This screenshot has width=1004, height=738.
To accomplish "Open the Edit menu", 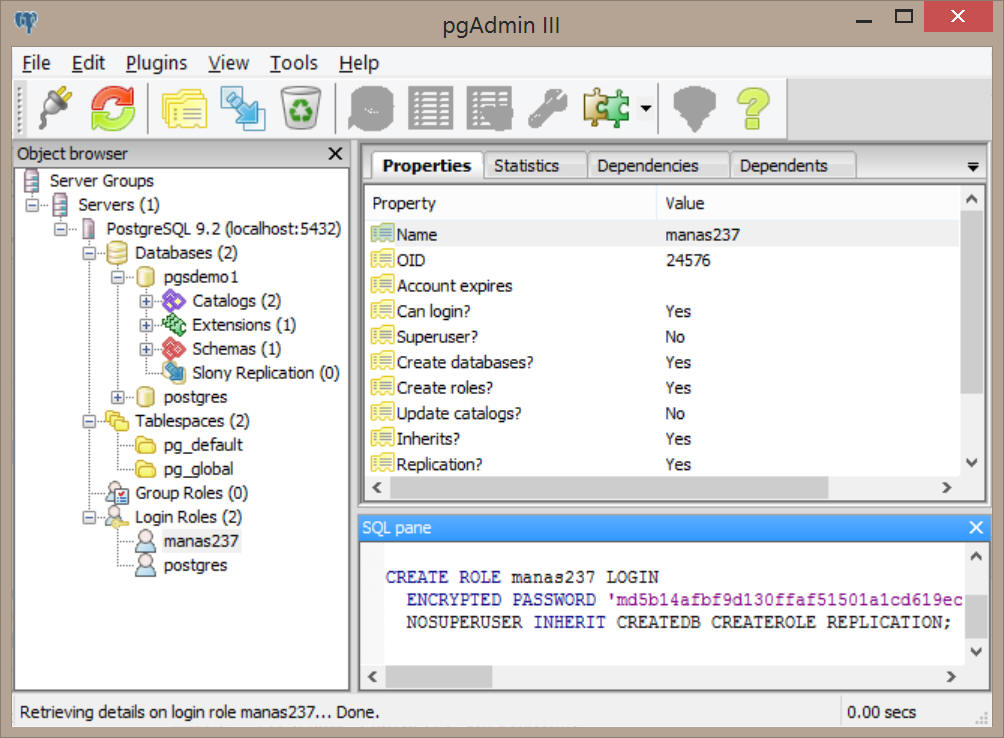I will coord(88,63).
